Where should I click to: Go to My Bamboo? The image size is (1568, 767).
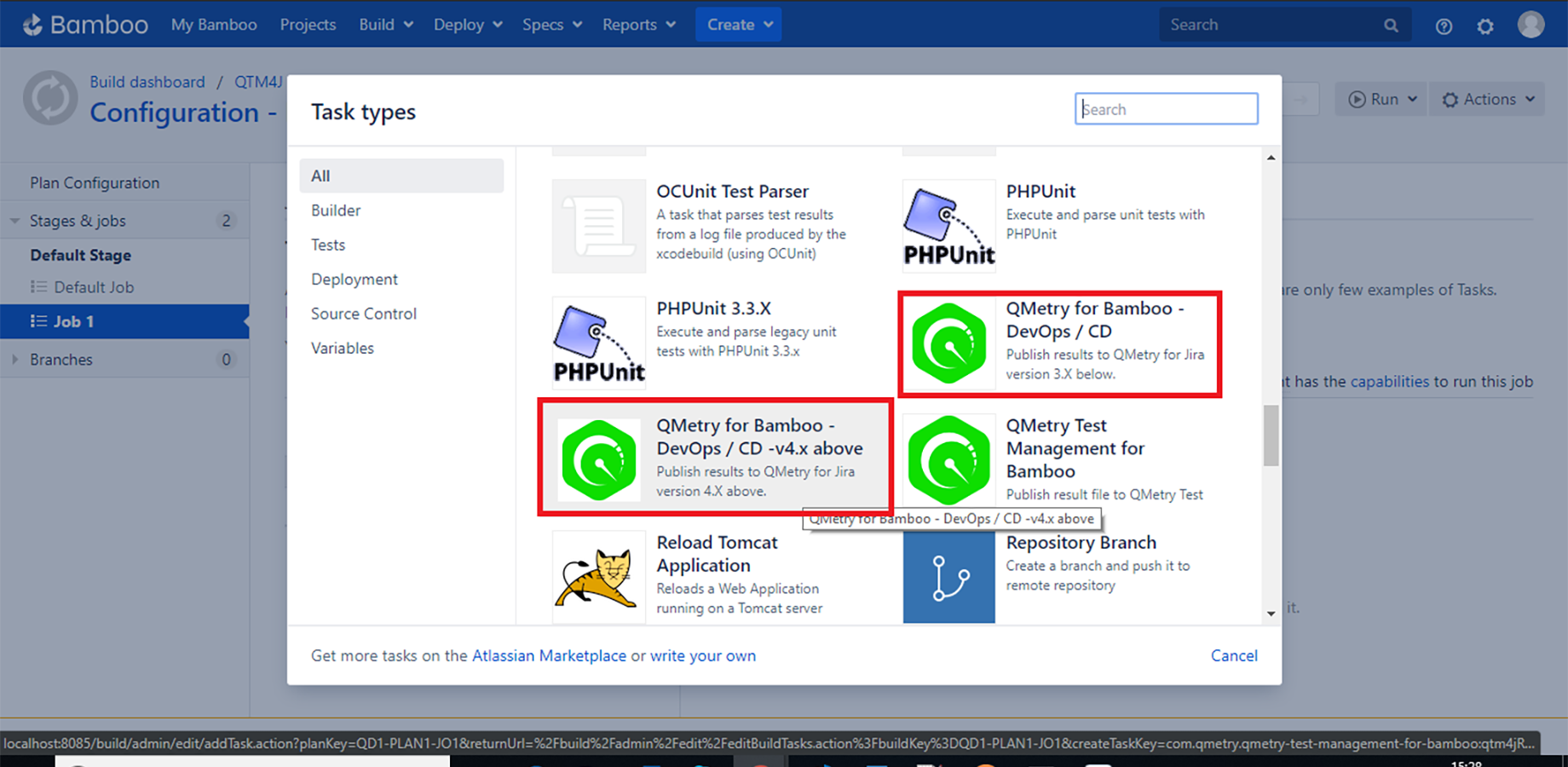pos(214,25)
